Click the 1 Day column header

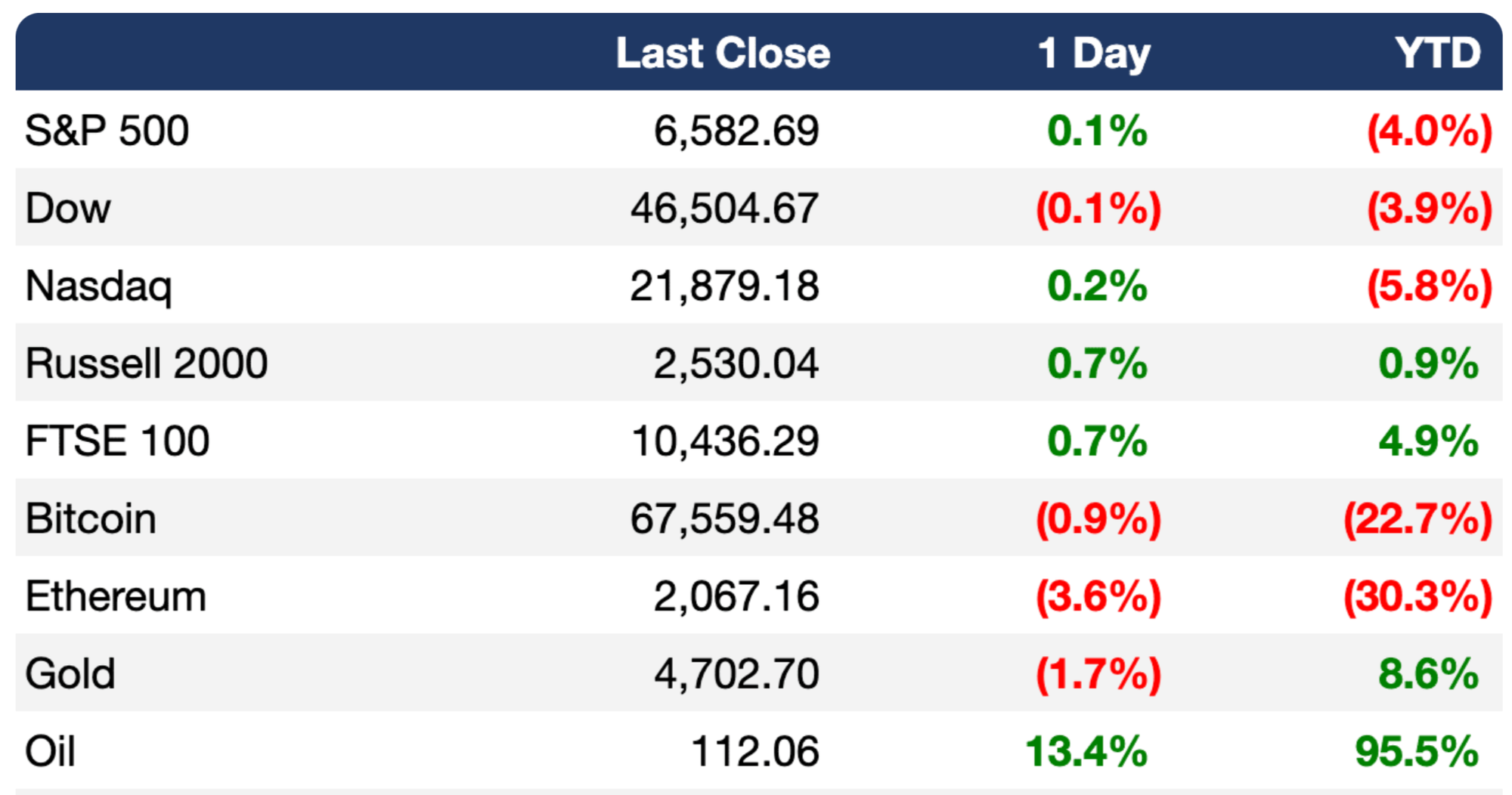click(x=1093, y=54)
